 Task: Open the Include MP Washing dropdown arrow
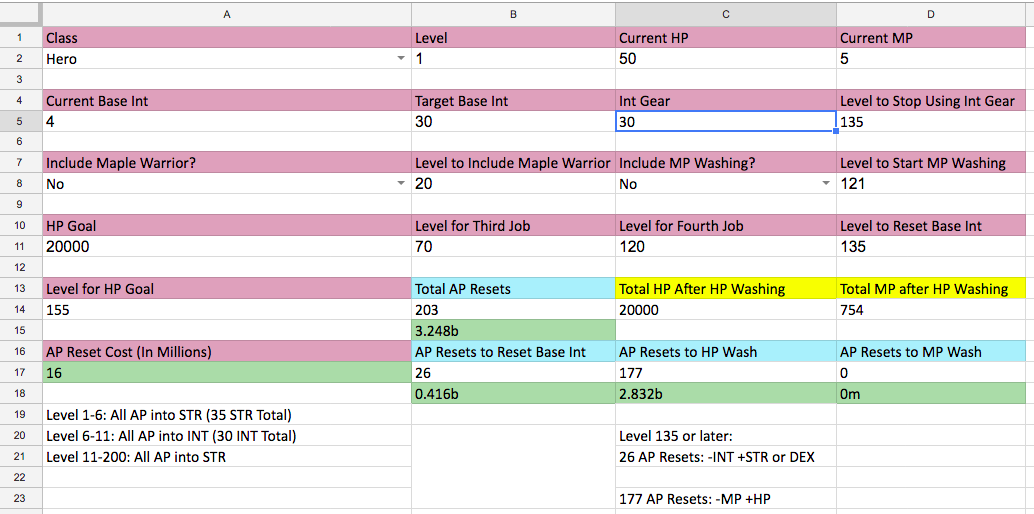(826, 184)
